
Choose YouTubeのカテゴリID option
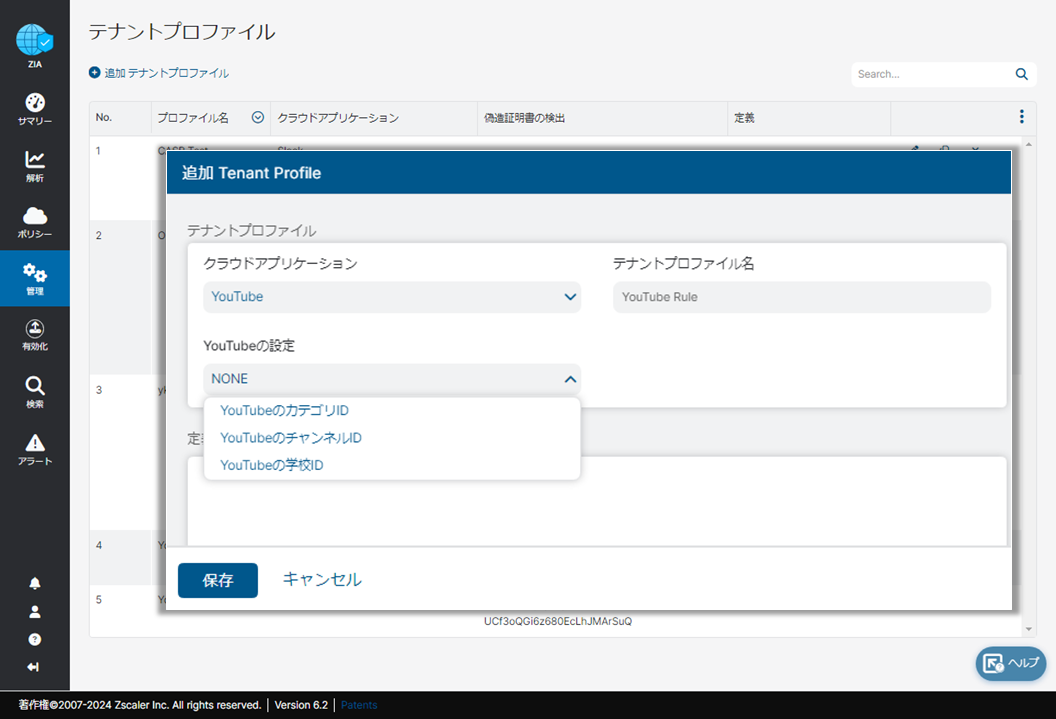(x=284, y=410)
